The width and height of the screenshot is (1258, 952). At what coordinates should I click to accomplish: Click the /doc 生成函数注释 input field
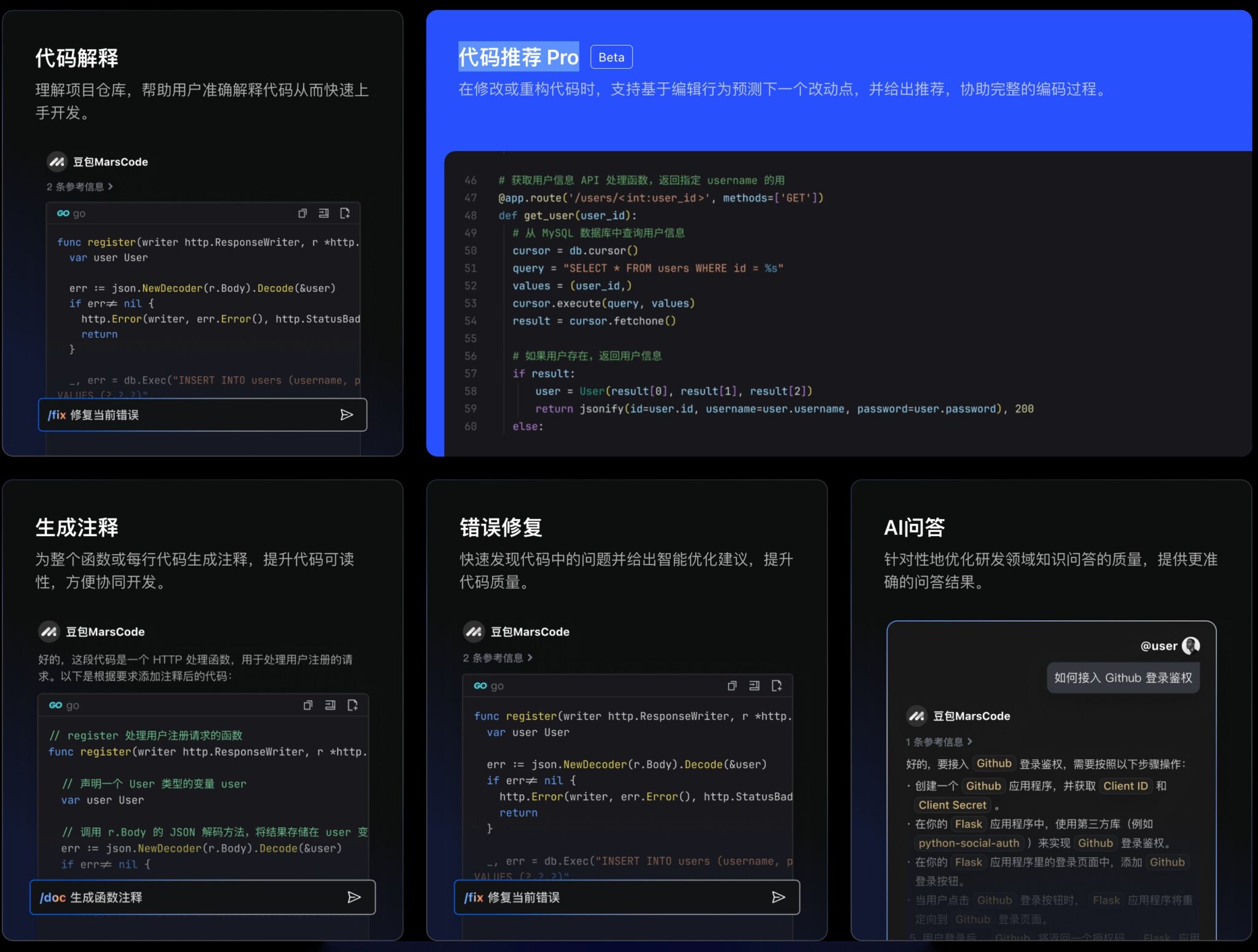point(184,897)
